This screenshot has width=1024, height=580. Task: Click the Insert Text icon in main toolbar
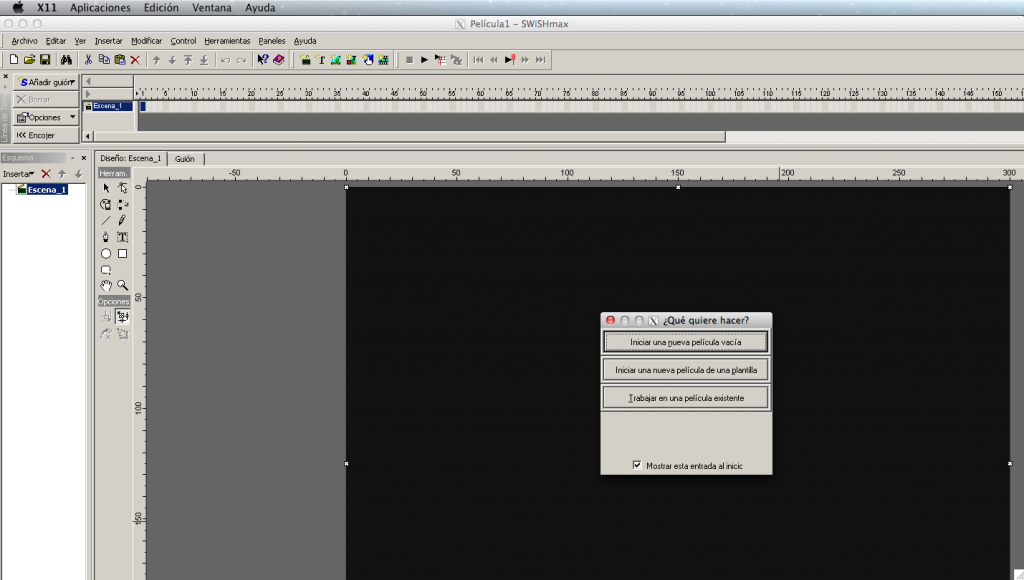click(x=320, y=59)
